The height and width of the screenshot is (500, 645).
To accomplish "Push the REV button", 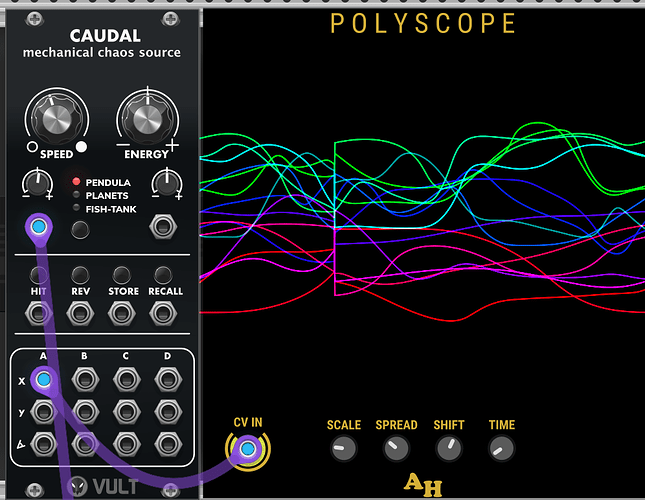I will pos(80,275).
